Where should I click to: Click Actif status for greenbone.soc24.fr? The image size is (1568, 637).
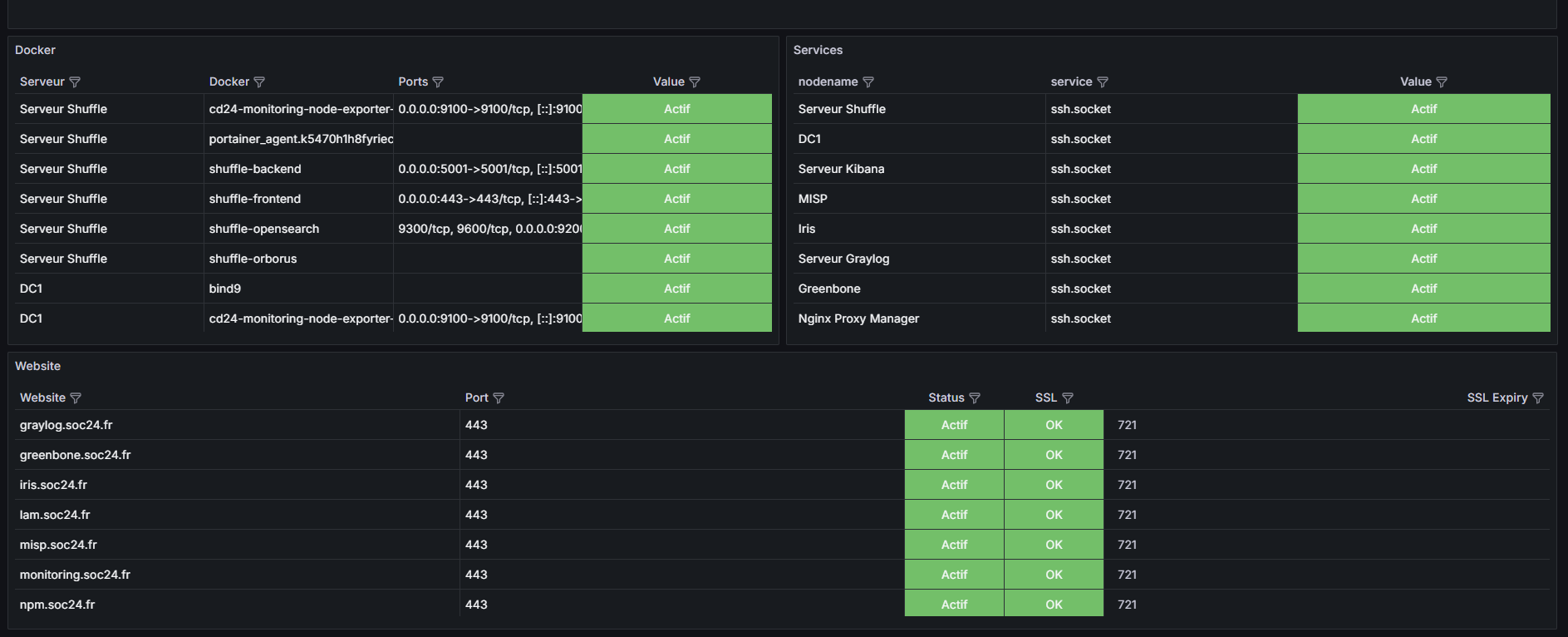point(954,455)
